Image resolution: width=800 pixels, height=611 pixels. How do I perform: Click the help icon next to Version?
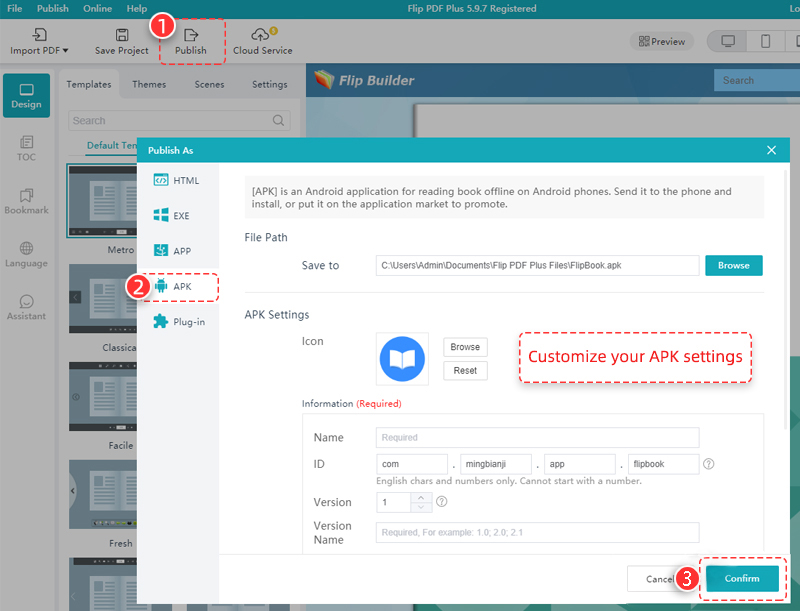click(442, 502)
